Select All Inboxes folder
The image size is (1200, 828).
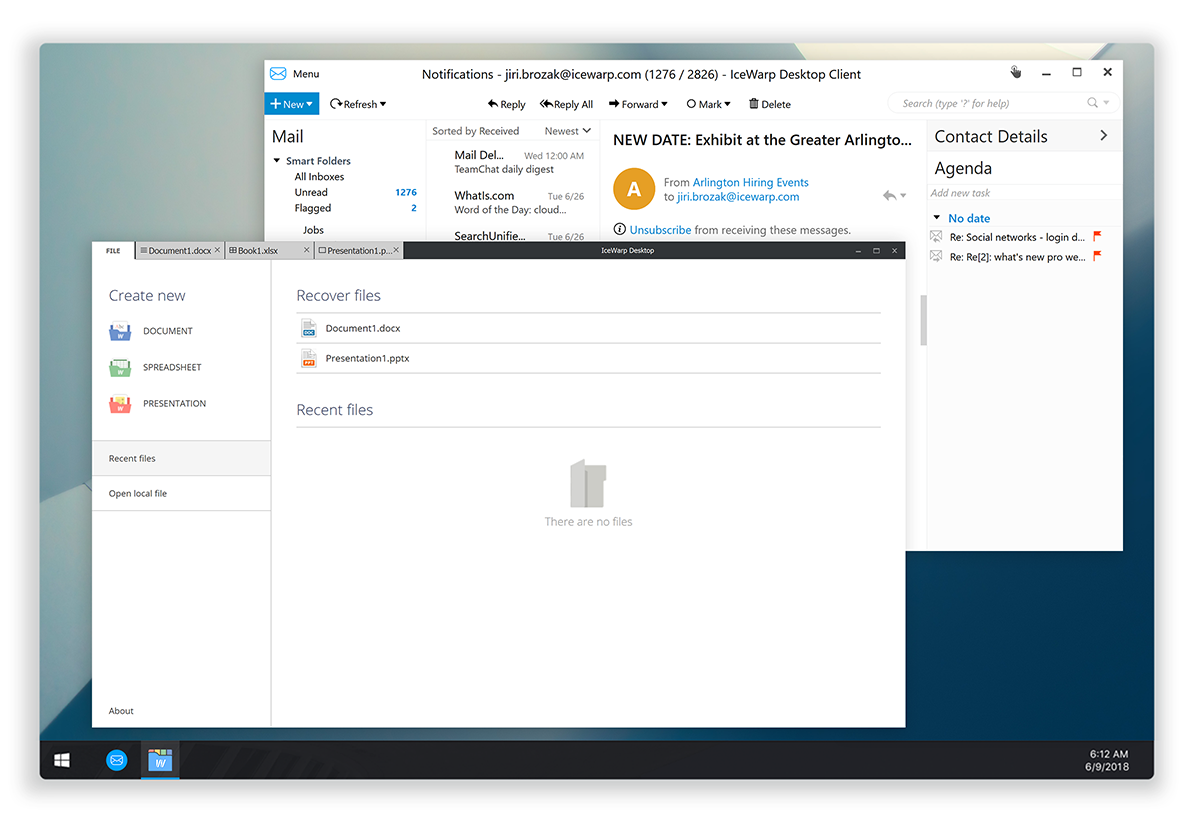[x=319, y=177]
